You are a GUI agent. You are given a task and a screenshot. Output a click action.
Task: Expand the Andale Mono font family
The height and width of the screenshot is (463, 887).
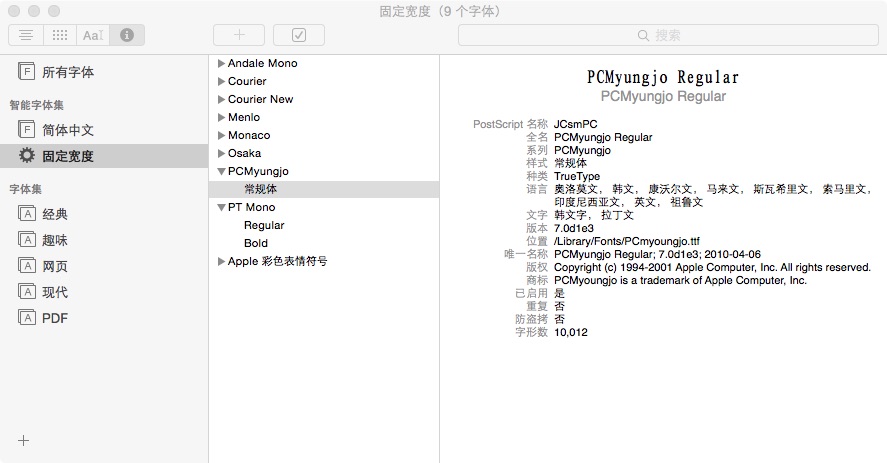coord(221,63)
